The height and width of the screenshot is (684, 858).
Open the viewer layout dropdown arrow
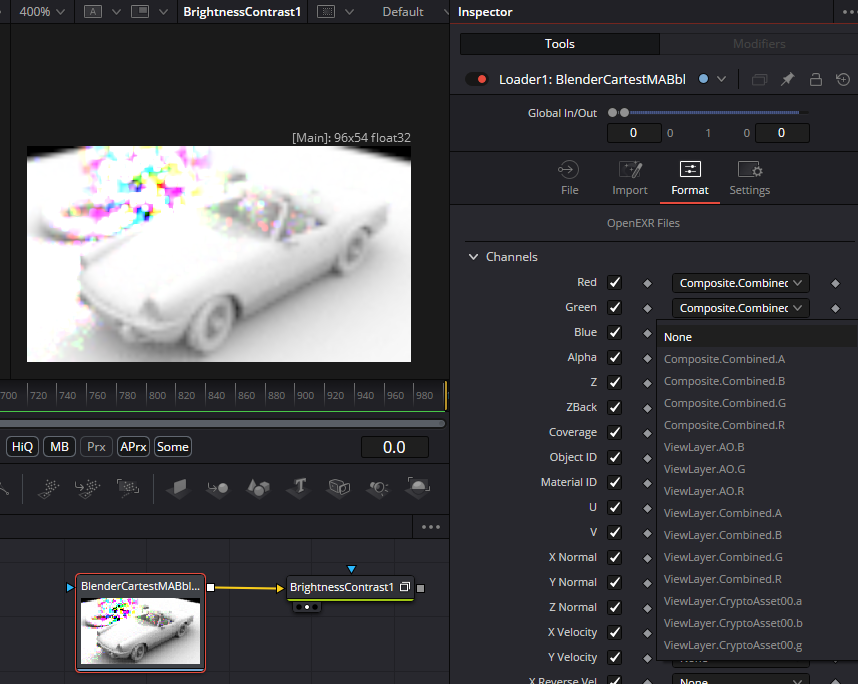pos(163,11)
